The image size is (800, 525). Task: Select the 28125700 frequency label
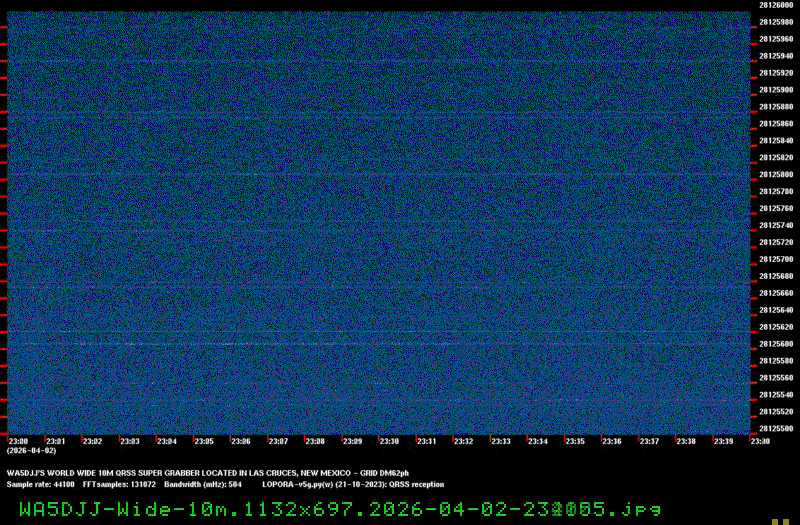click(776, 259)
